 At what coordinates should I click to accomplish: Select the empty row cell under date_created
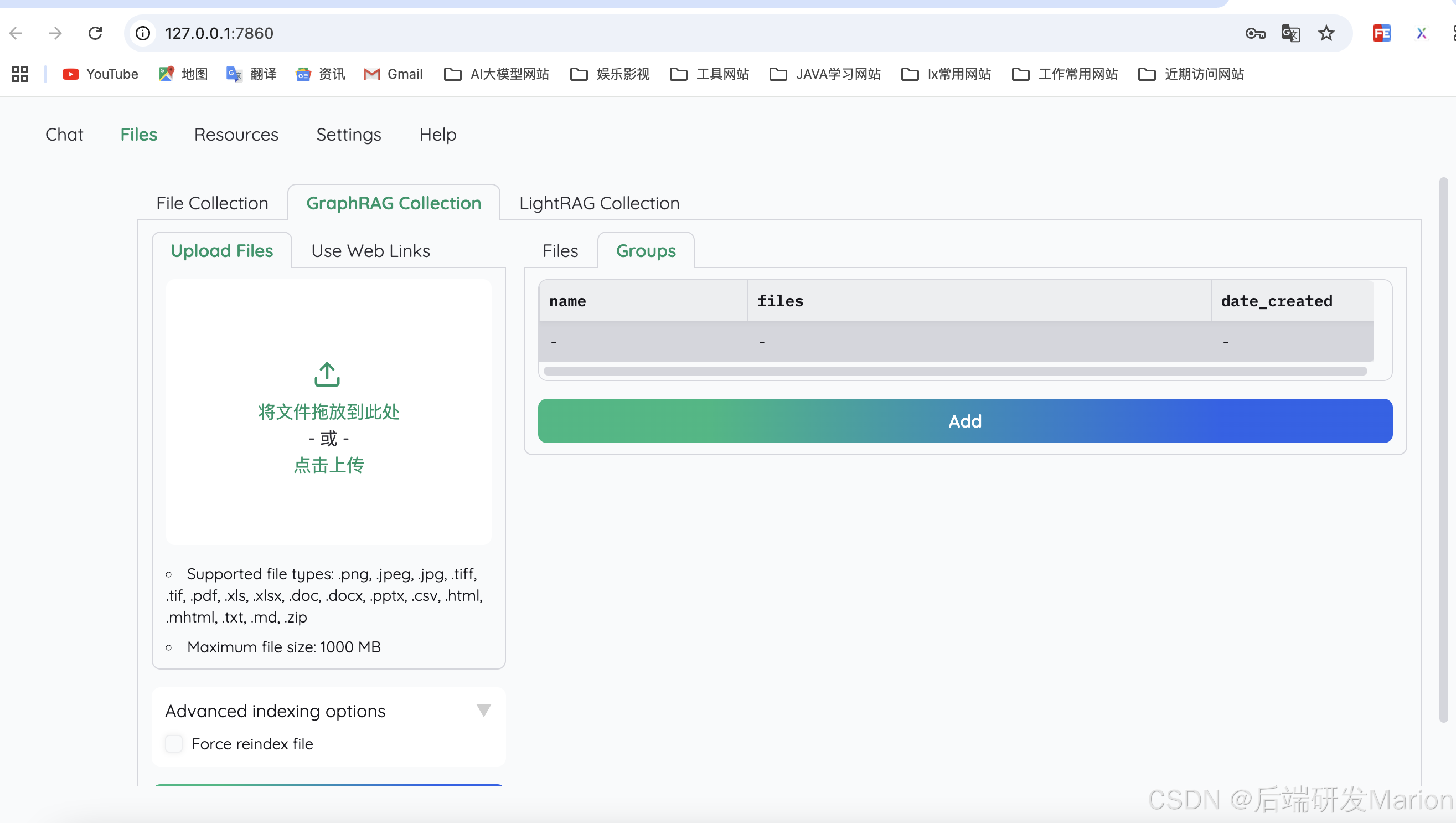pyautogui.click(x=1293, y=342)
